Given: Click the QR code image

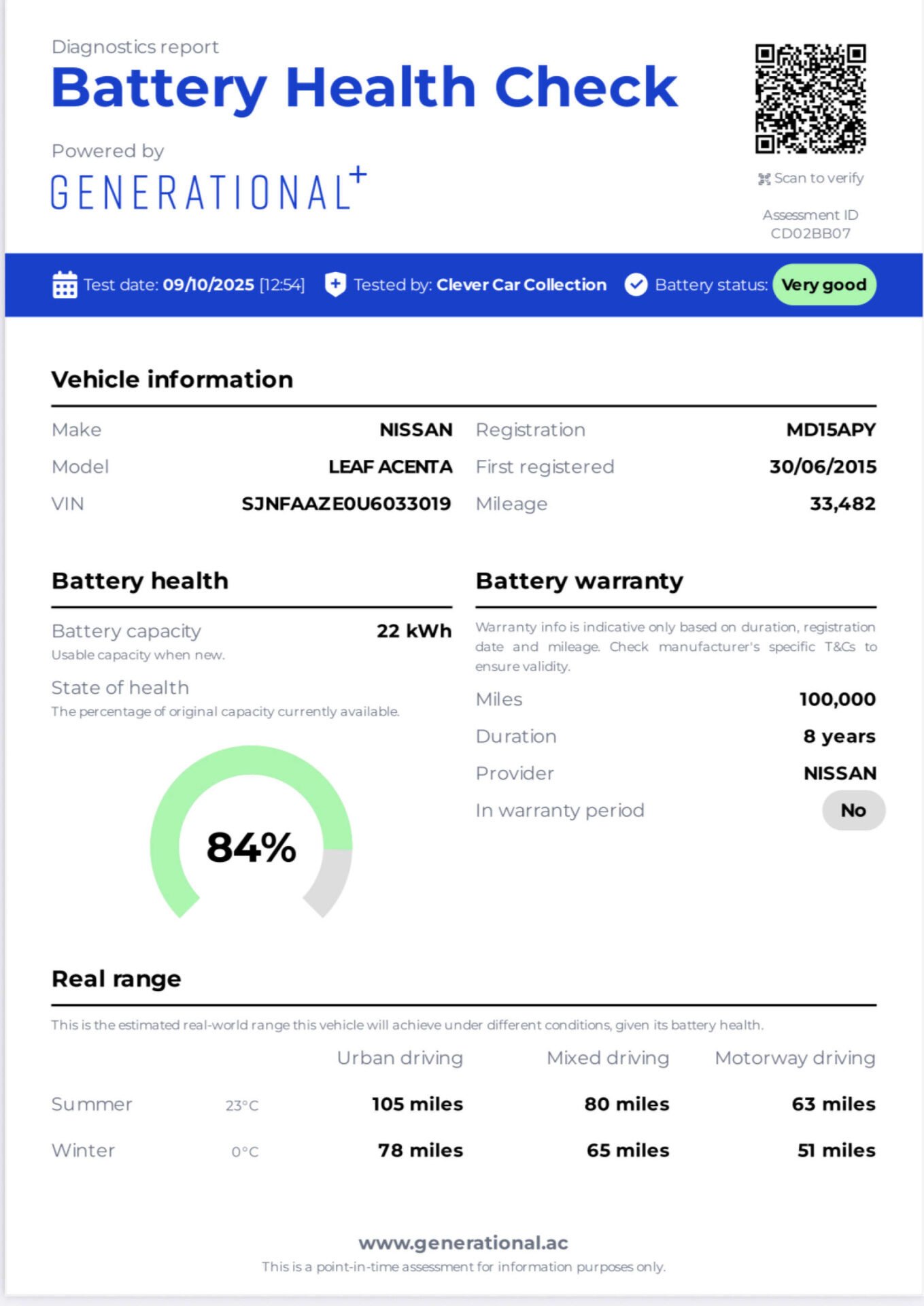Looking at the screenshot, I should point(810,99).
